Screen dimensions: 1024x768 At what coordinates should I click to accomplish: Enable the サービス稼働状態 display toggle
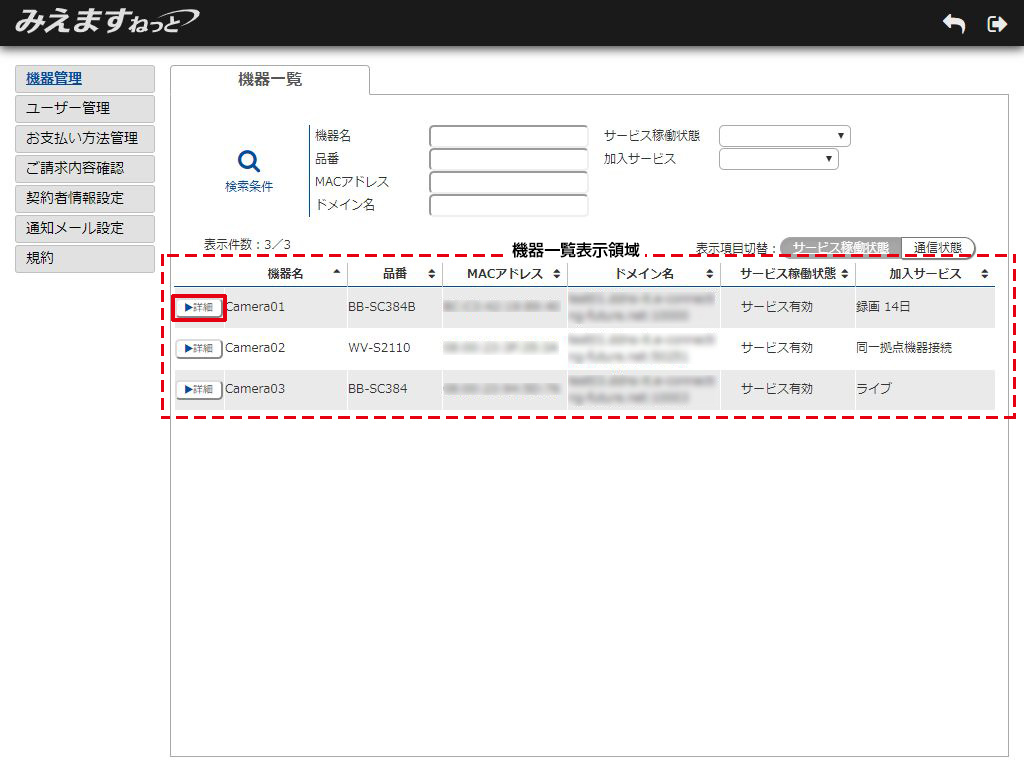pyautogui.click(x=843, y=246)
